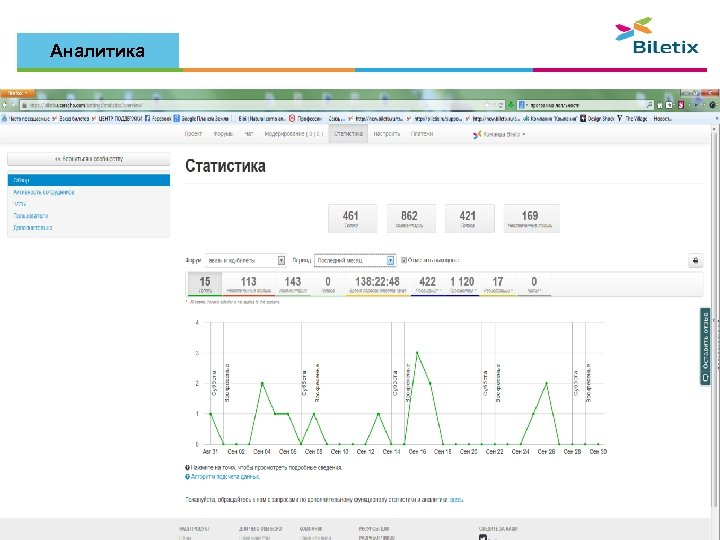Select the 1 120 views metric tab
This screenshot has height=540, width=720.
pyautogui.click(x=462, y=284)
